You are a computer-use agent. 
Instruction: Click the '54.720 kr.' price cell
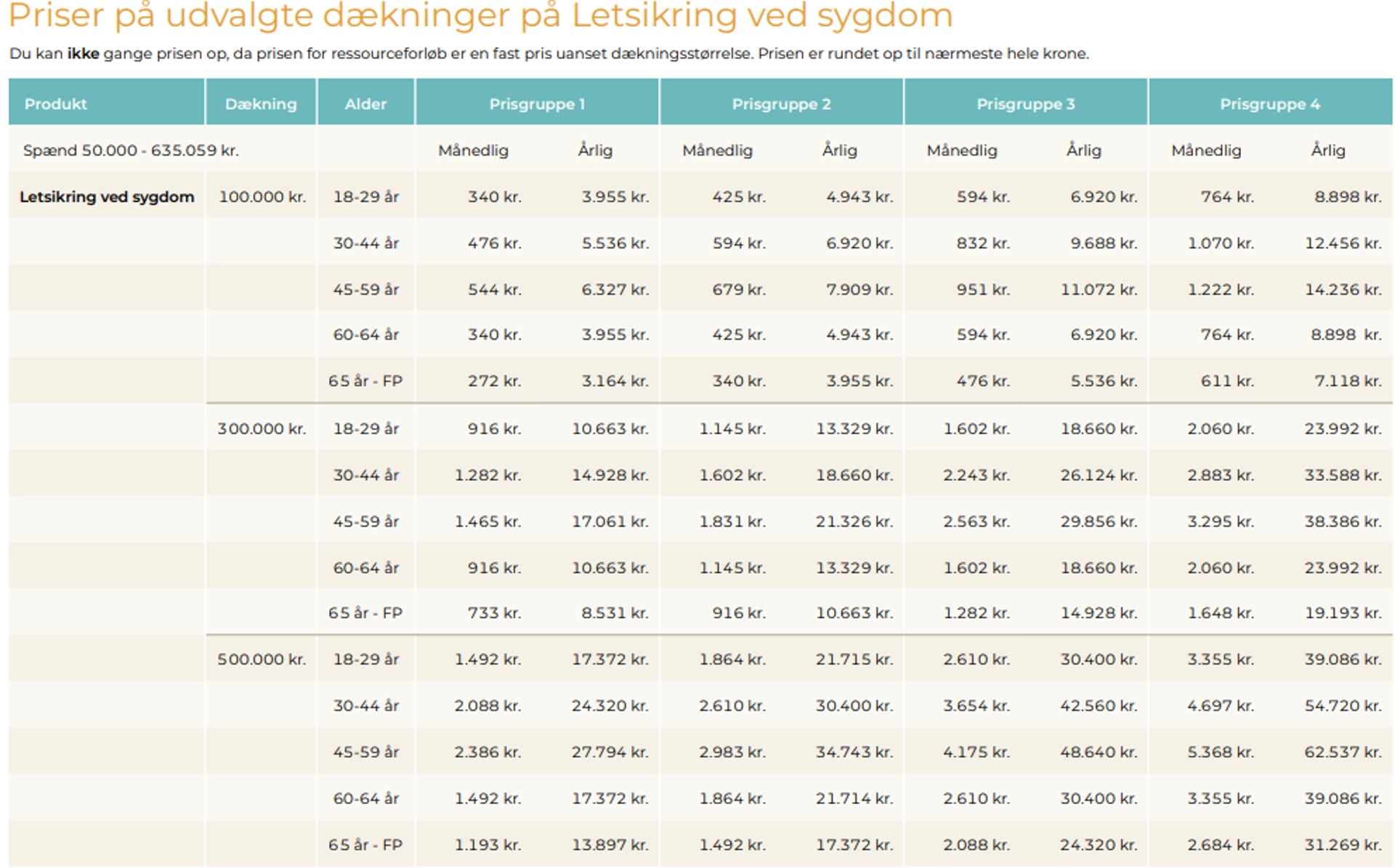[1343, 705]
